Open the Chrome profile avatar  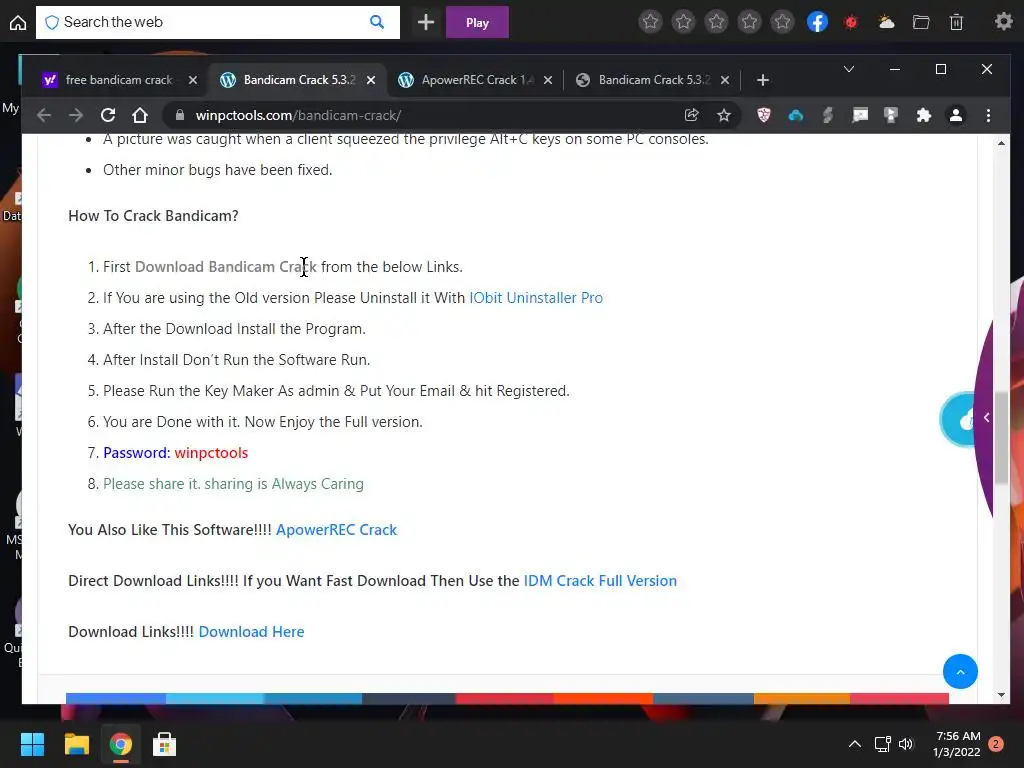[955, 116]
